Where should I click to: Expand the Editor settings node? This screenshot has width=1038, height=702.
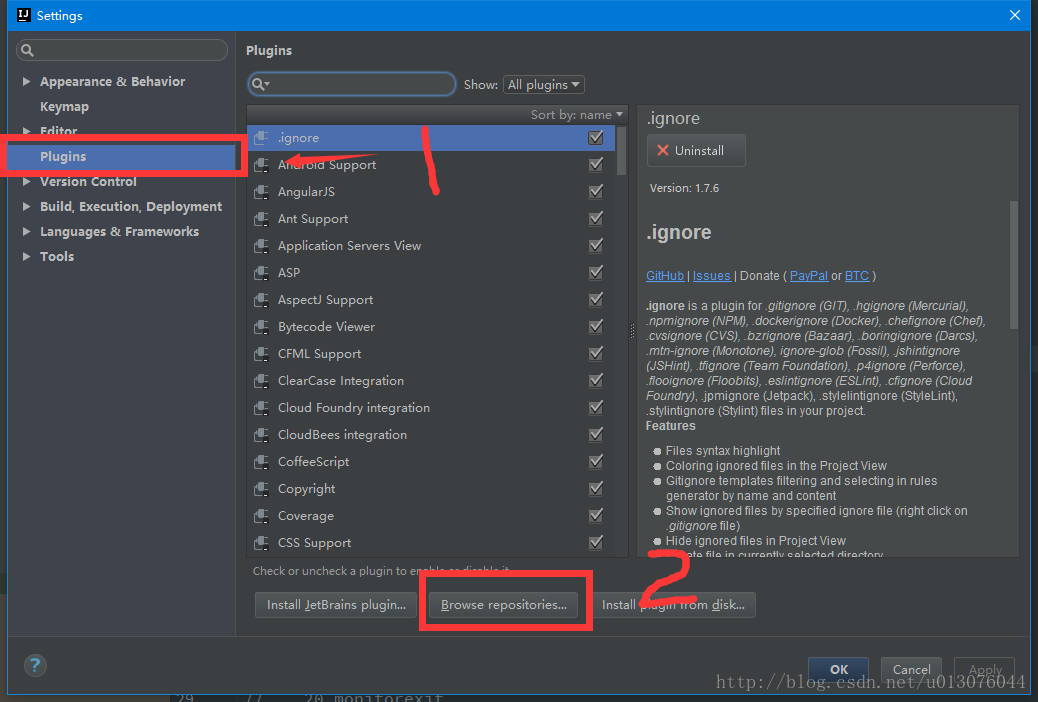coord(26,131)
